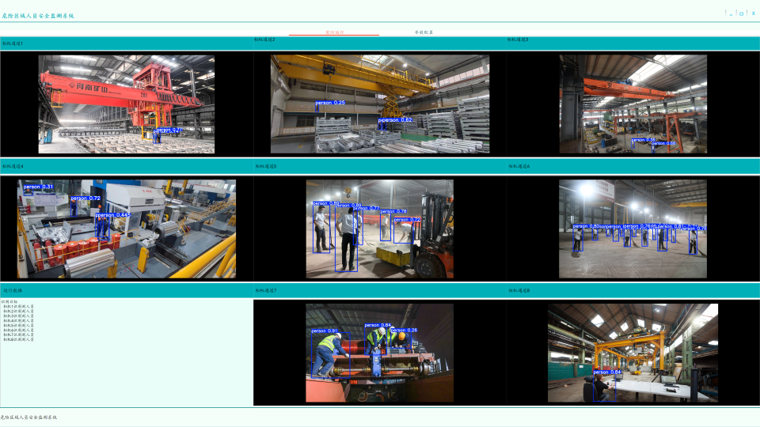The image size is (760, 427).
Task: Click the application title in top-left corner
Action: [x=38, y=16]
